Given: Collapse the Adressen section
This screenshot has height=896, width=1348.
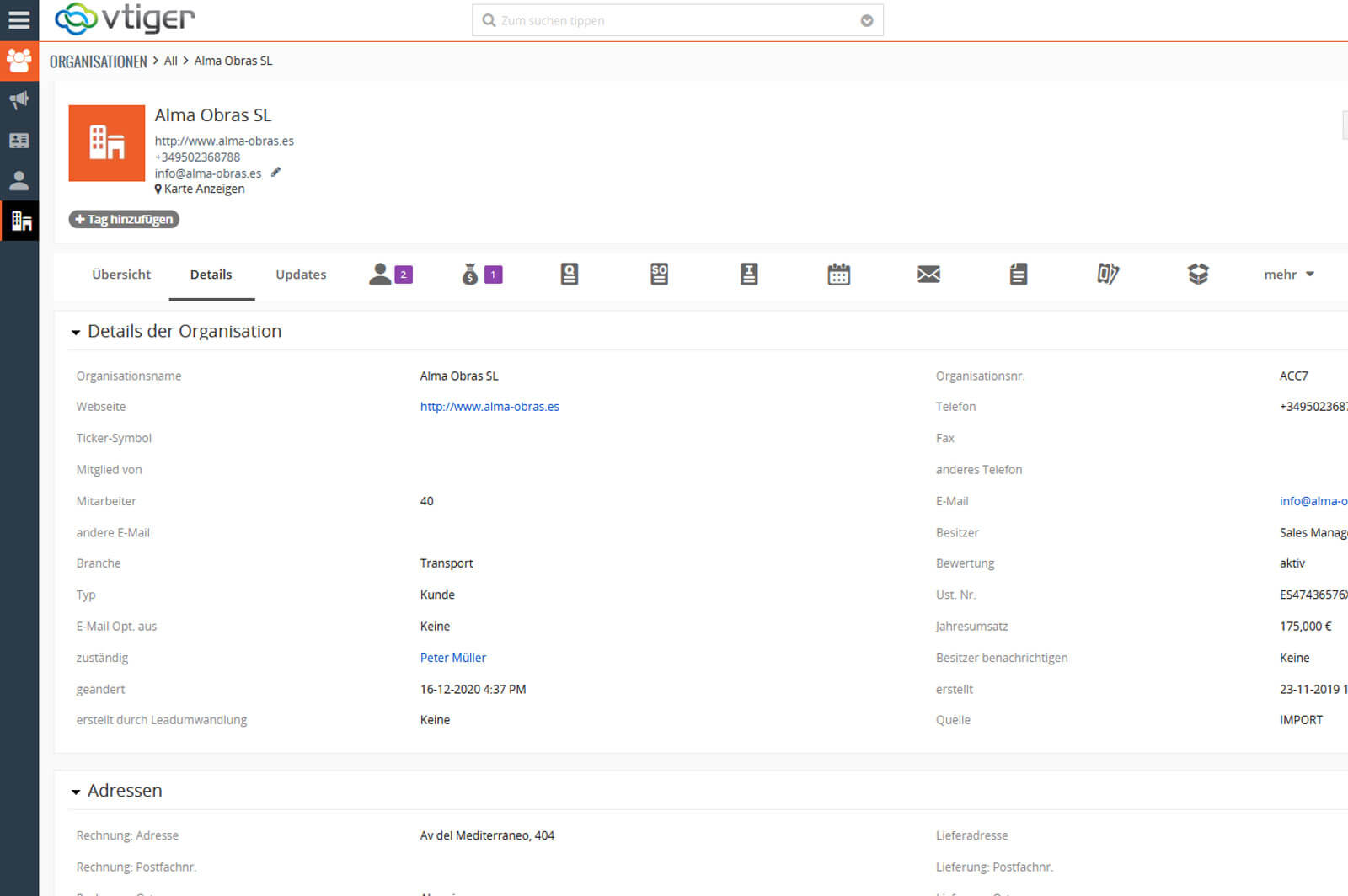Looking at the screenshot, I should point(76,792).
